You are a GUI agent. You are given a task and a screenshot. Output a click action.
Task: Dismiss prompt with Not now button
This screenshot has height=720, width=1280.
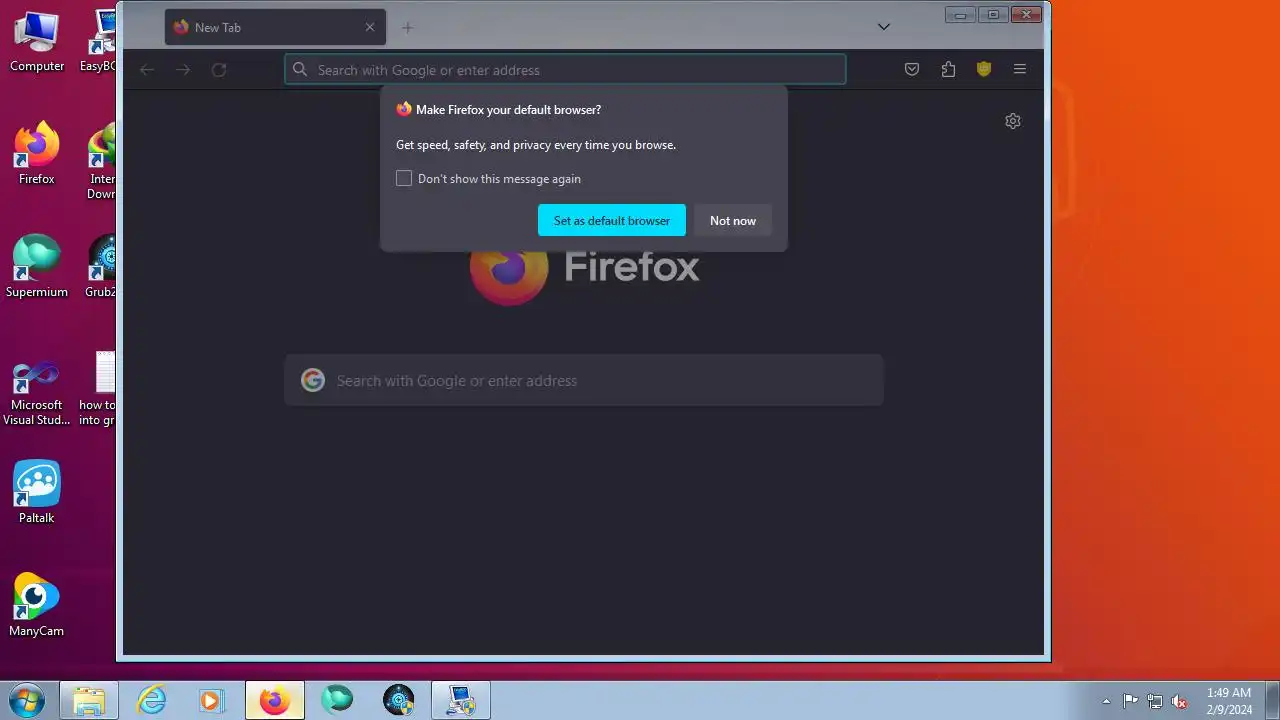733,220
